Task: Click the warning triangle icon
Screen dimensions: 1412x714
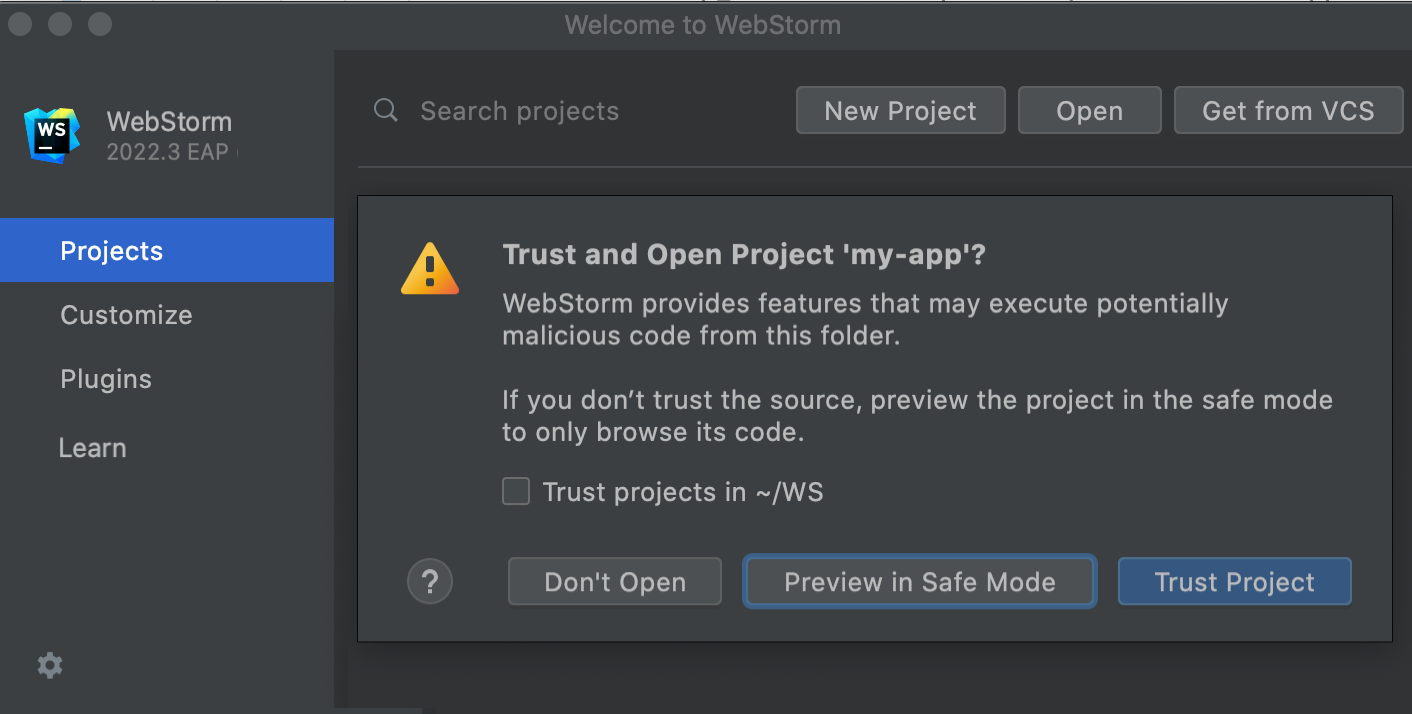Action: click(x=430, y=266)
